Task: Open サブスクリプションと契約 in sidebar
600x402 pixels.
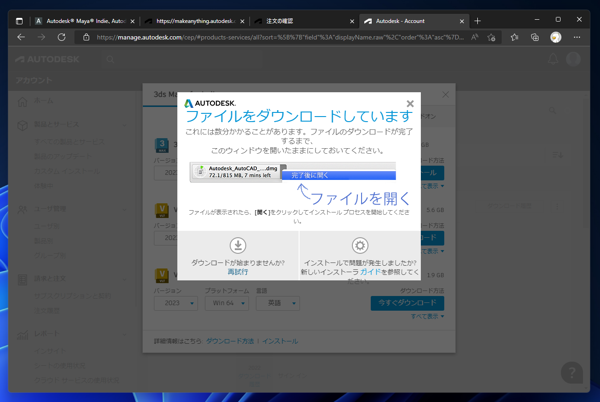Action: pyautogui.click(x=73, y=296)
